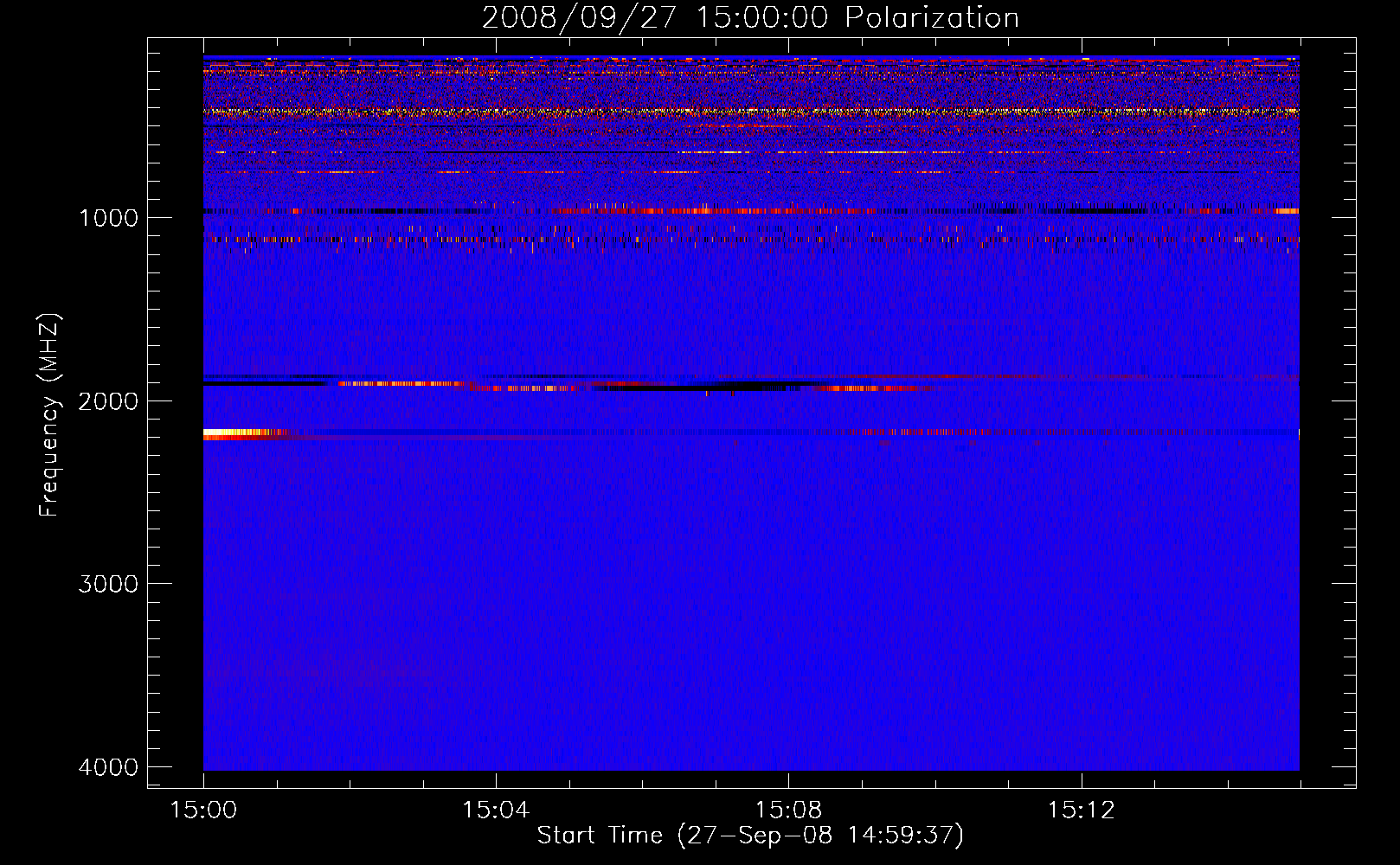Click the 15:08 time tick label
The image size is (1400, 865).
click(788, 811)
